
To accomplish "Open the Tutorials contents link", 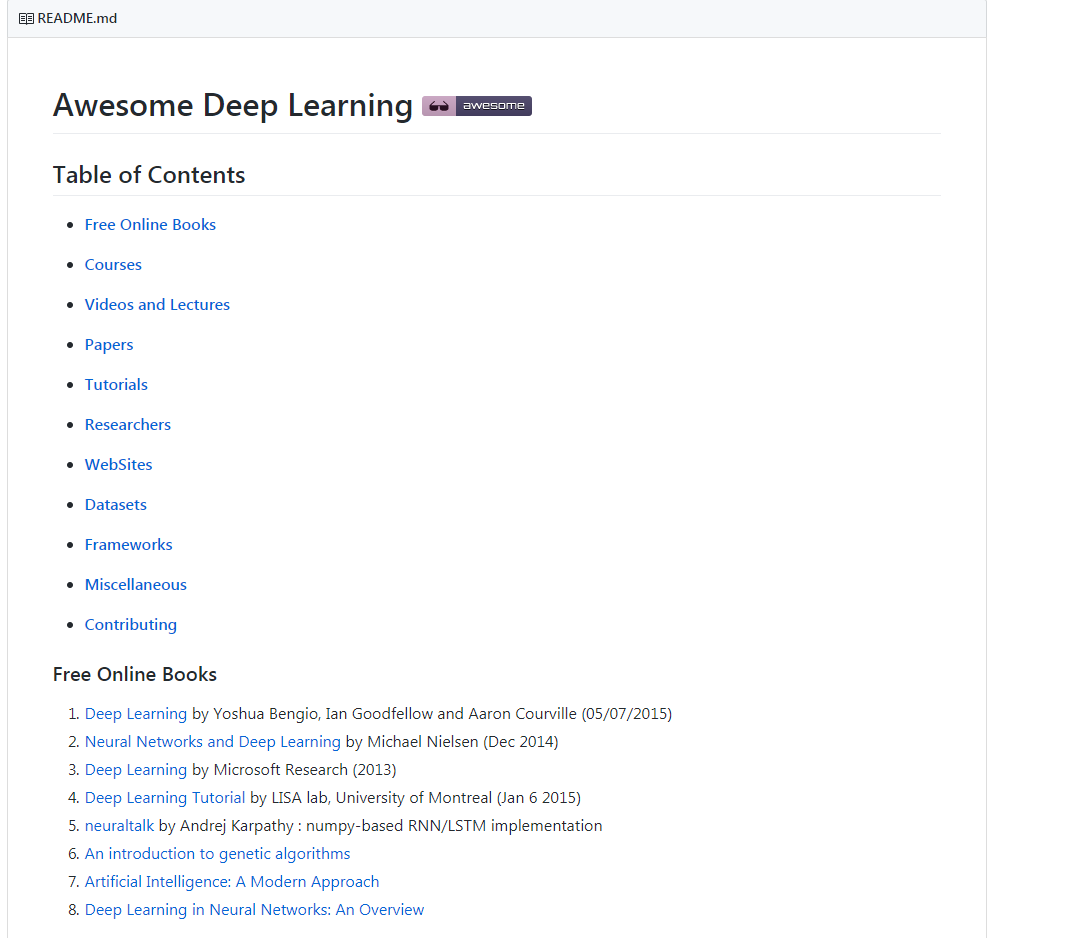I will click(x=116, y=385).
